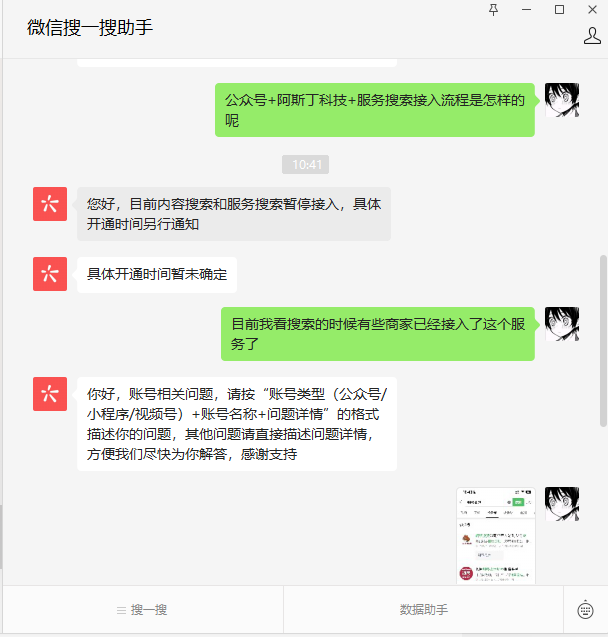
Task: Click the 10:41 timestamp label
Action: [x=305, y=165]
